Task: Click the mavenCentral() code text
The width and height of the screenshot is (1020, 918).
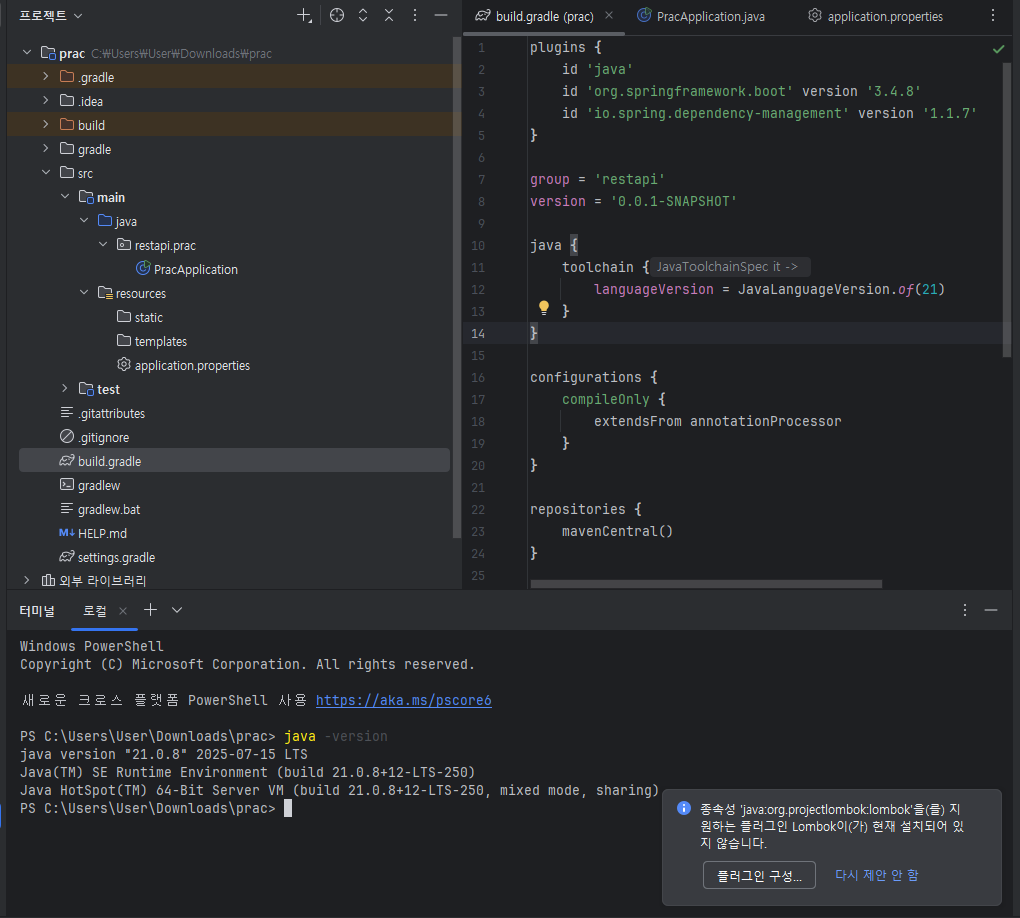Action: (x=617, y=532)
